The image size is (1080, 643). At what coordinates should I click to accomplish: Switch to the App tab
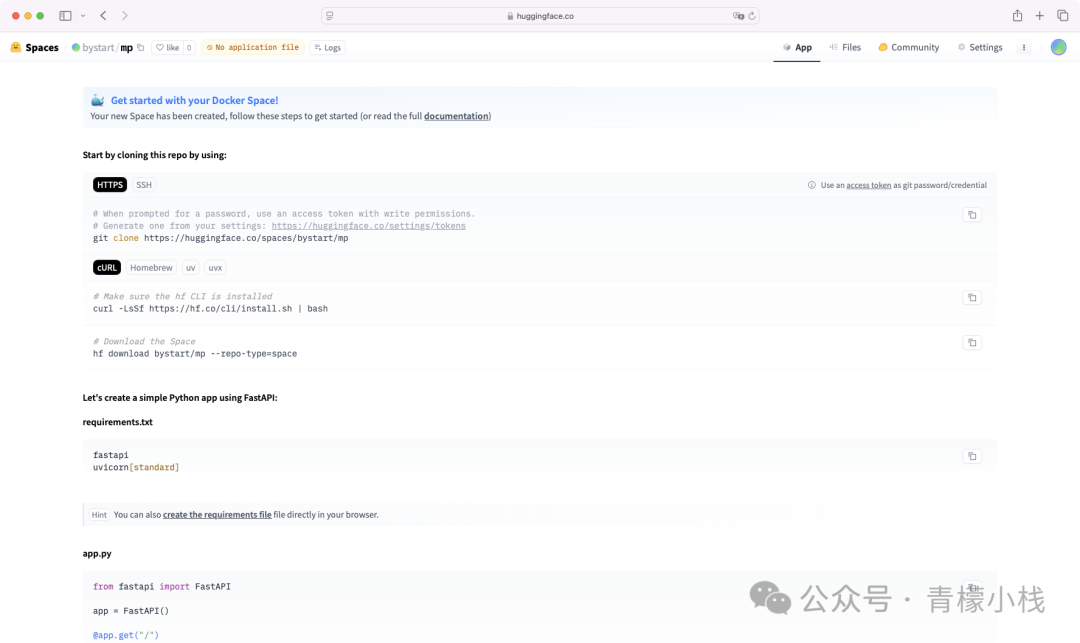click(x=797, y=48)
